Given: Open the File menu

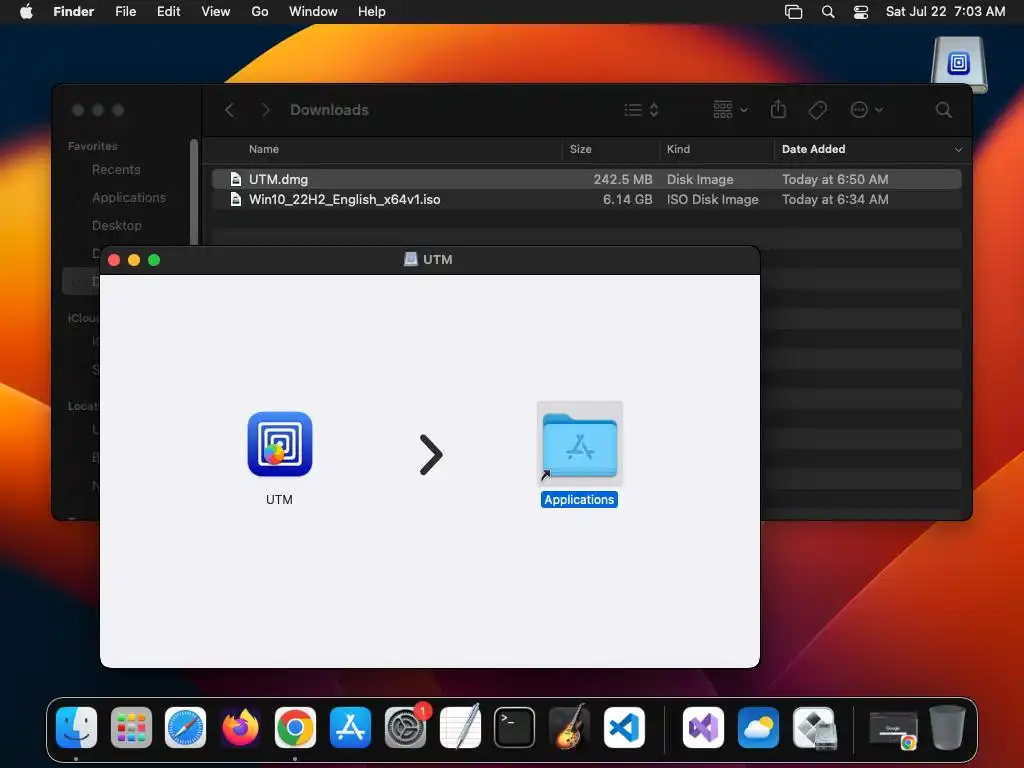Looking at the screenshot, I should pyautogui.click(x=125, y=11).
